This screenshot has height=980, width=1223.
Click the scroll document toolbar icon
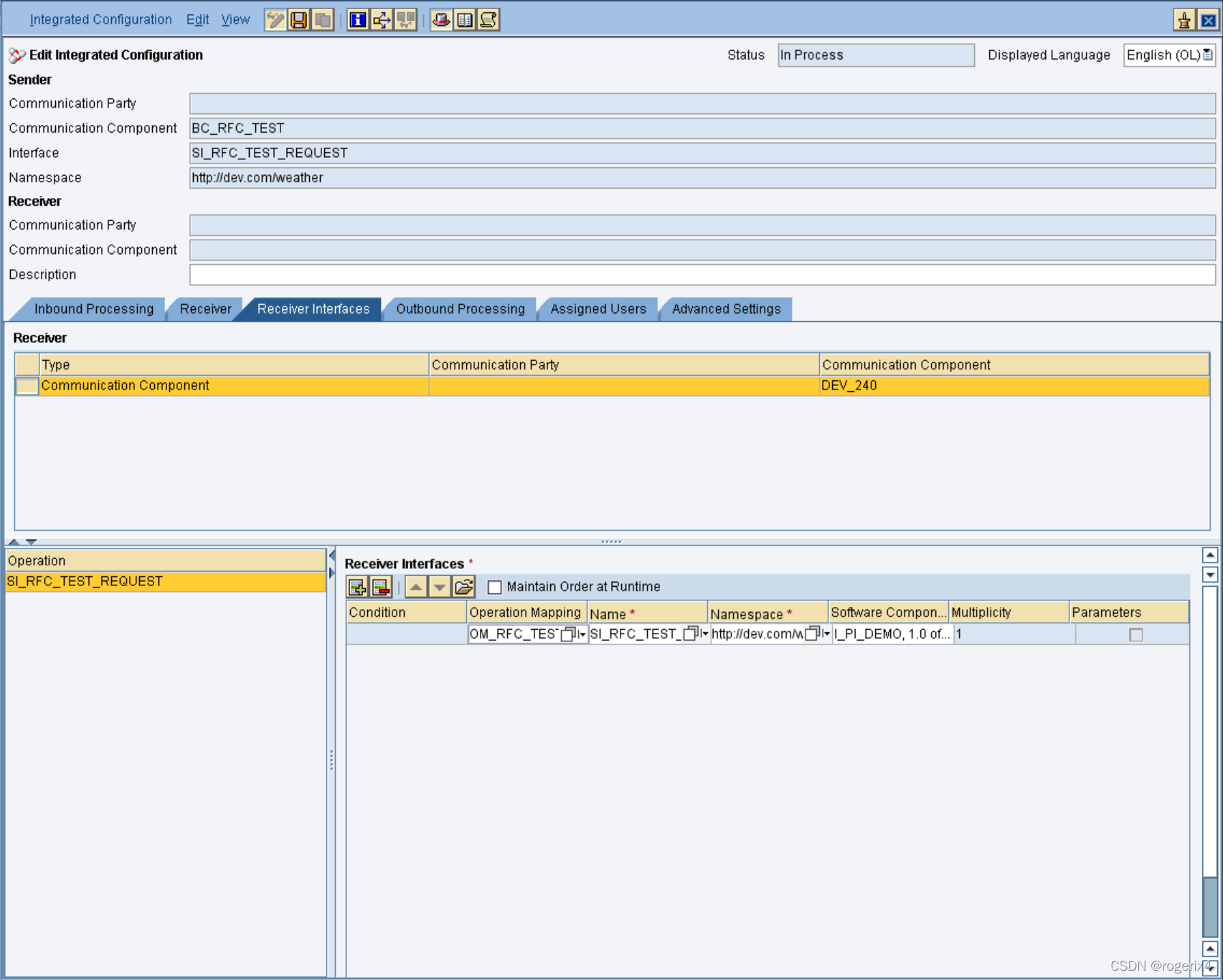pos(488,20)
